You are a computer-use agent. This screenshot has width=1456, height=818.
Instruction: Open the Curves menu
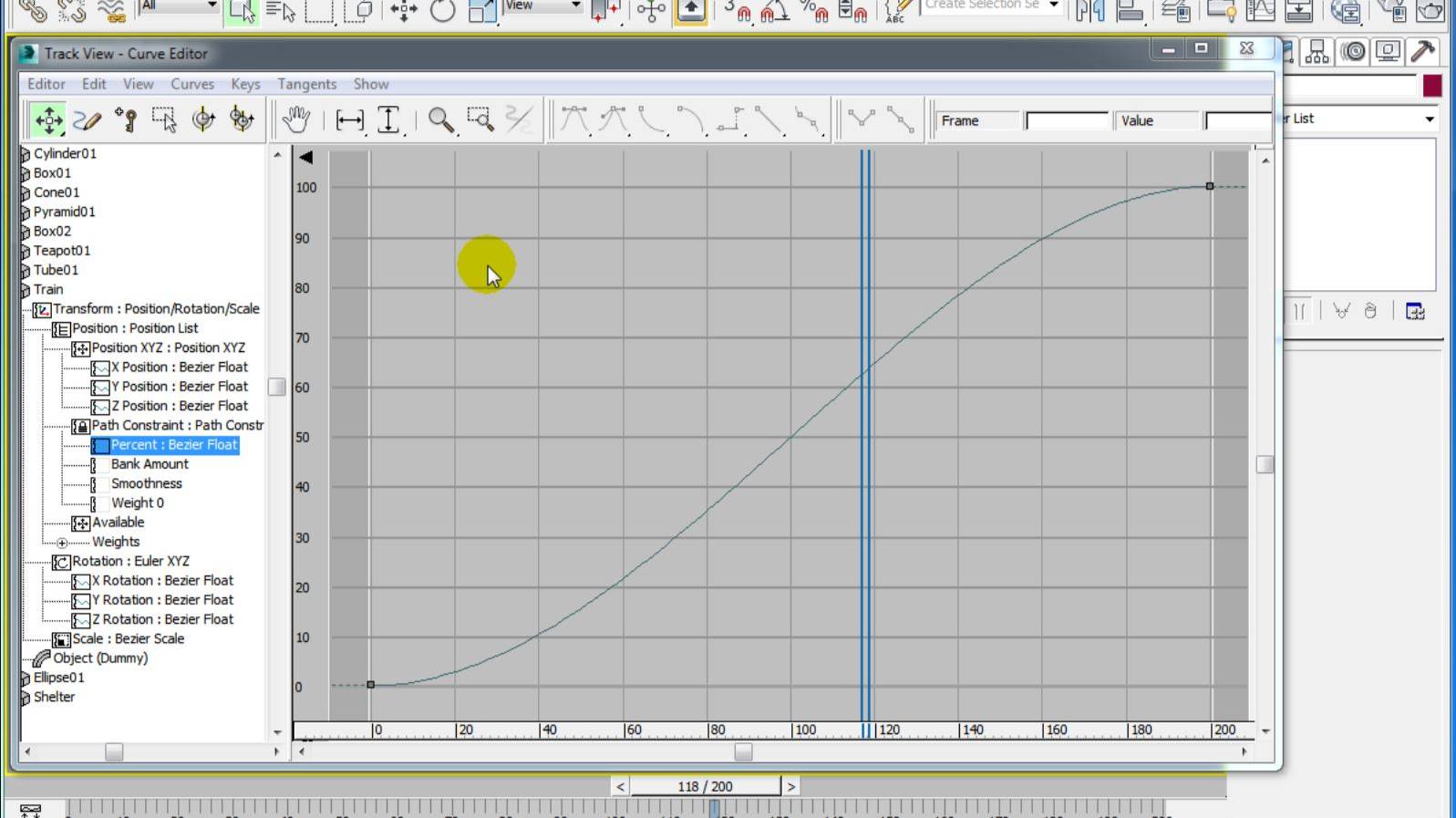(192, 84)
